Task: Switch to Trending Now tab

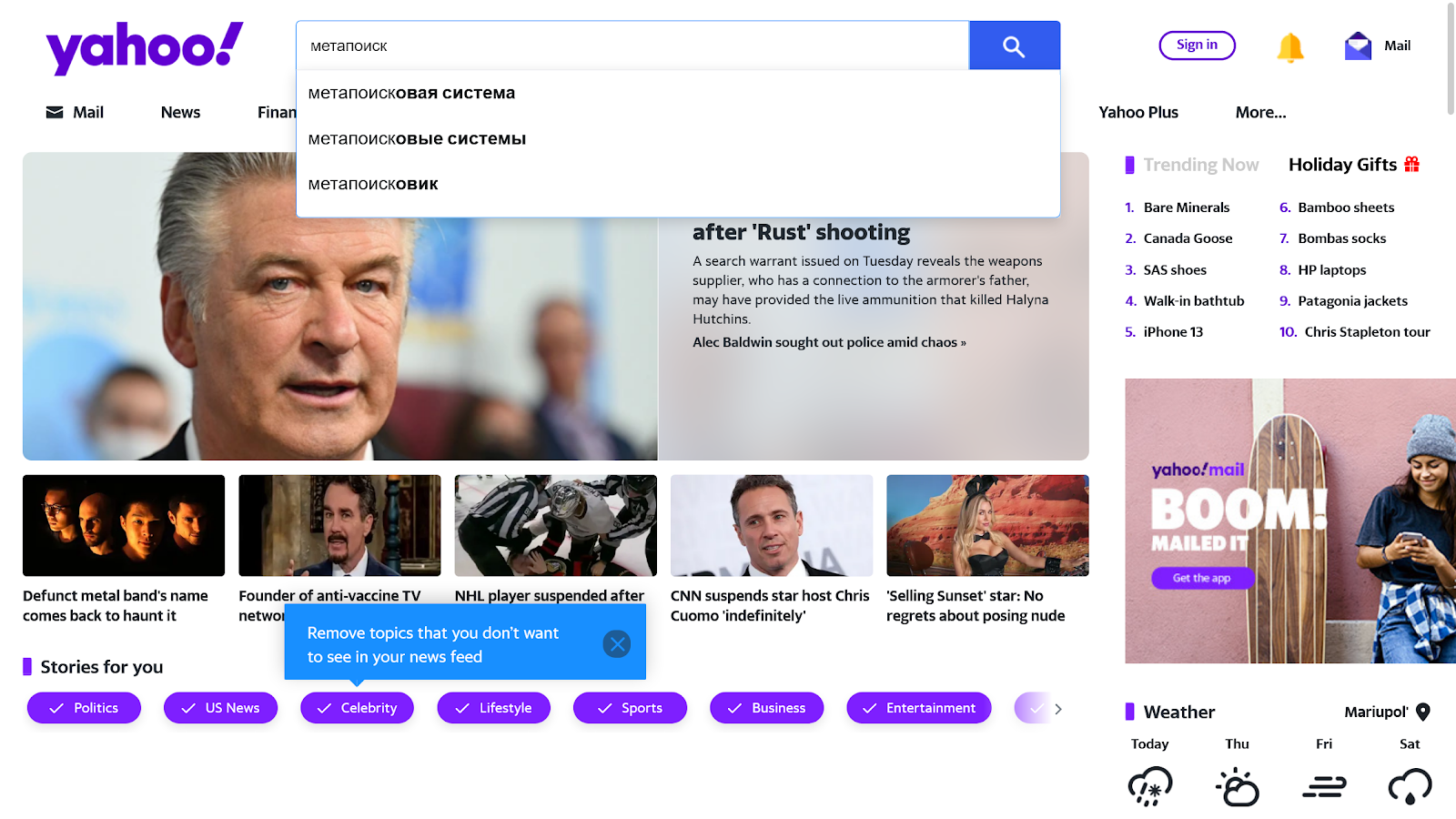Action: (1200, 165)
